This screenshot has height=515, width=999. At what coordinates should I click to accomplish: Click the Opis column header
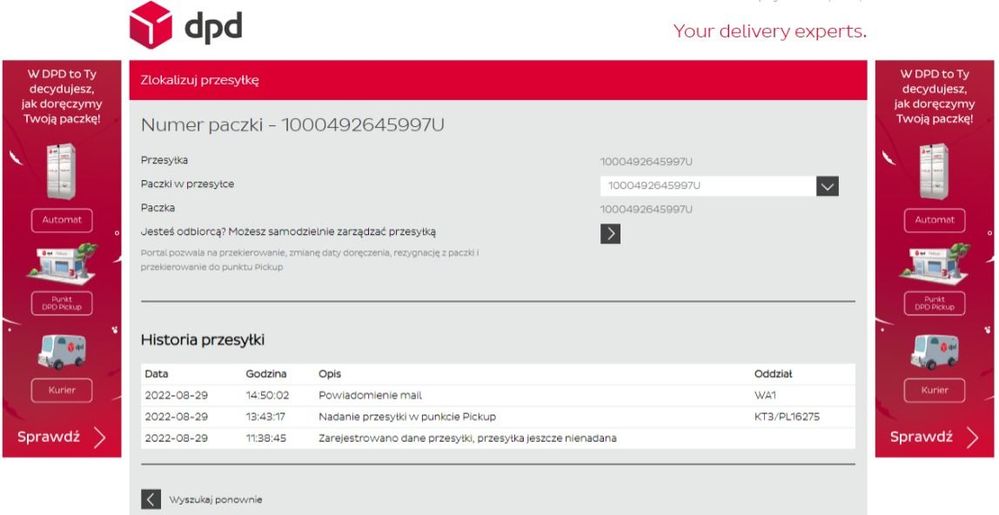330,374
